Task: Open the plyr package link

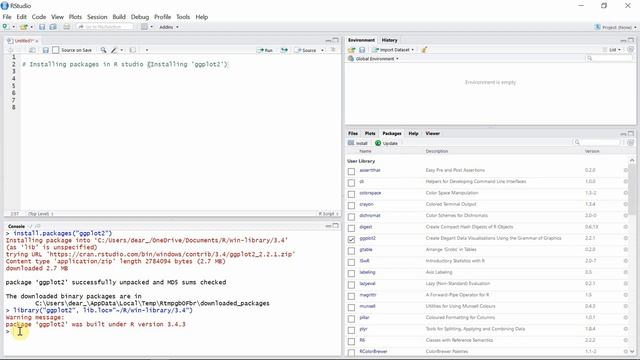Action: click(x=363, y=329)
